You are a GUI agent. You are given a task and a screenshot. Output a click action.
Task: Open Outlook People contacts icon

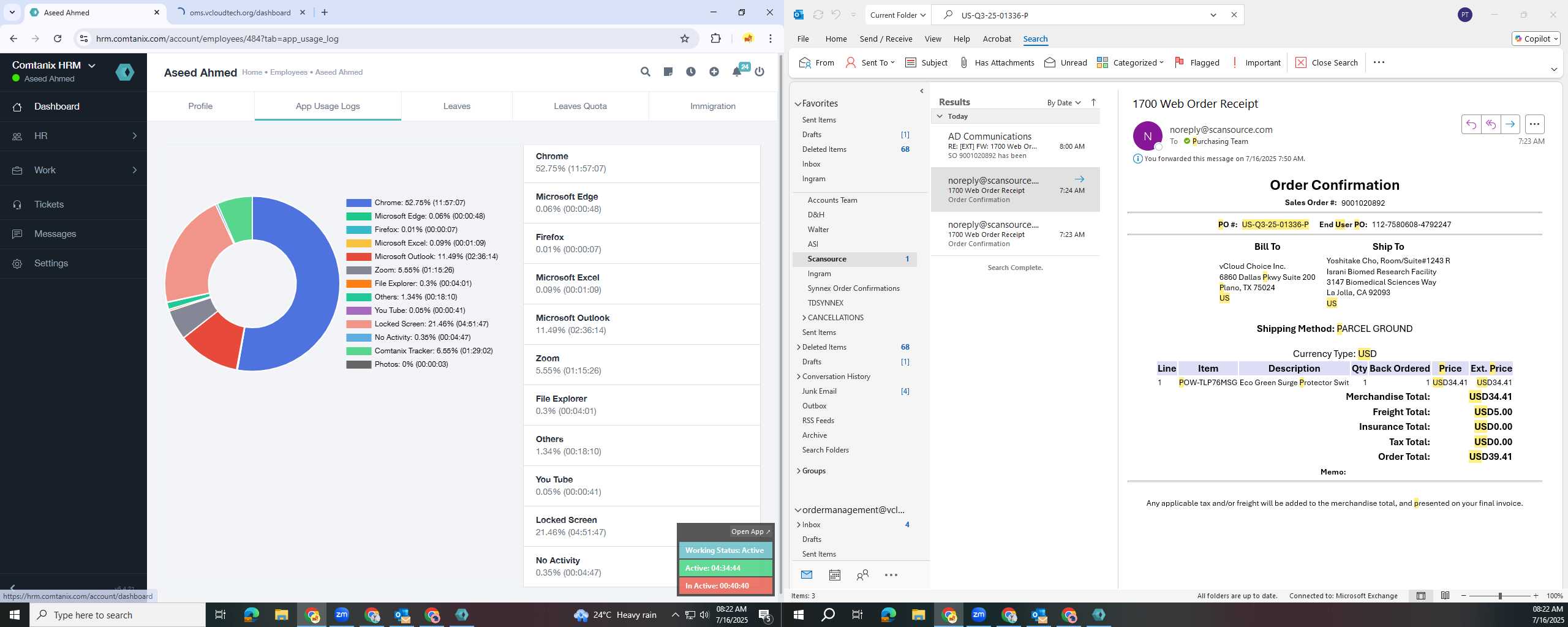point(862,575)
